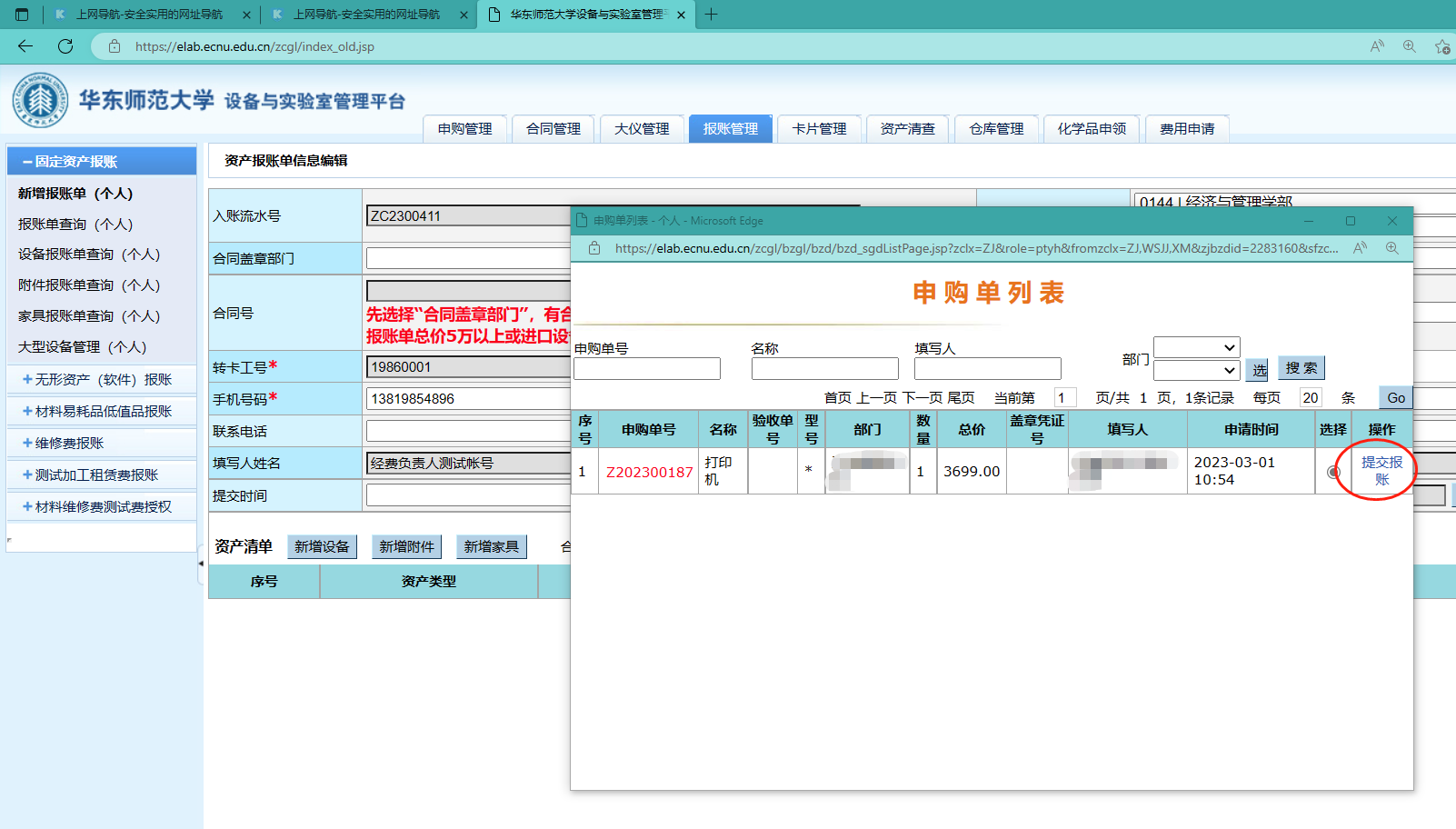Image resolution: width=1456 pixels, height=829 pixels.
Task: Click the read aloud icon in popup window
Action: tap(1360, 248)
